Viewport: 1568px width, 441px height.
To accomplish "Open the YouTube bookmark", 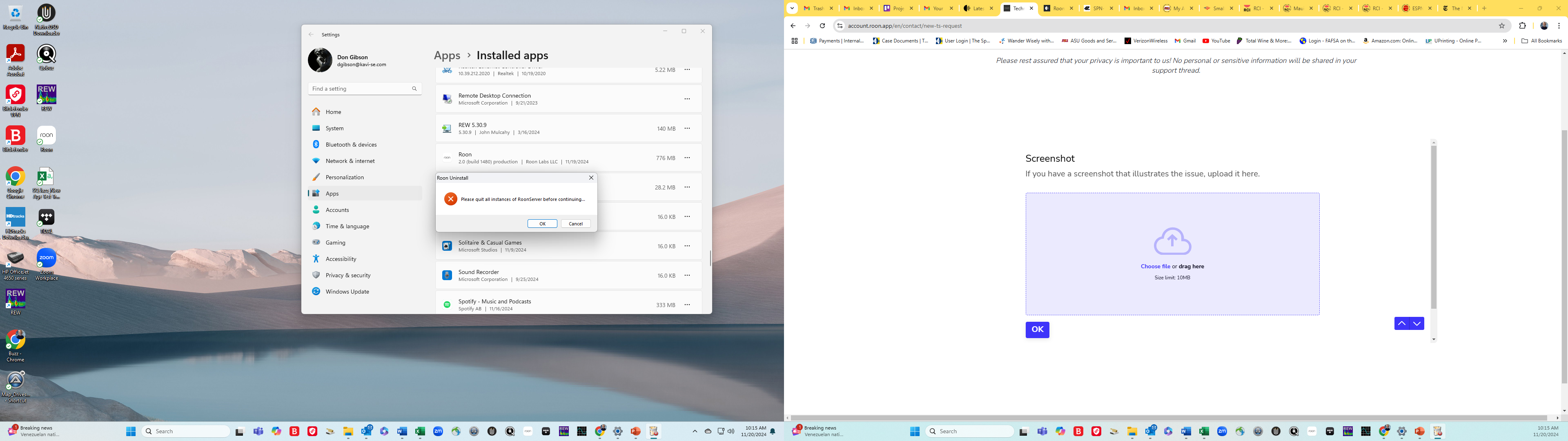I will (x=1216, y=41).
